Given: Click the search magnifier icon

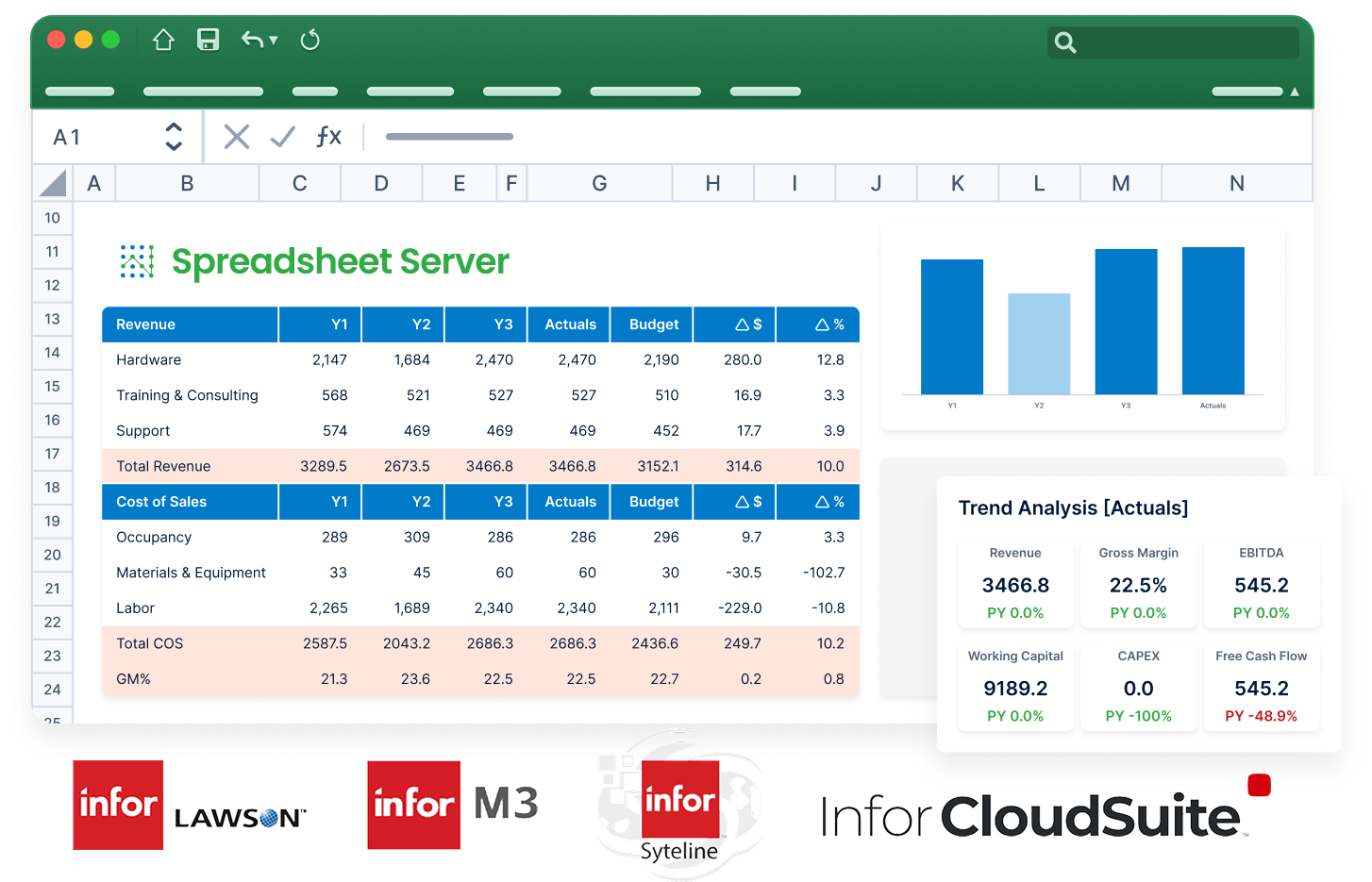Looking at the screenshot, I should pos(1065,42).
